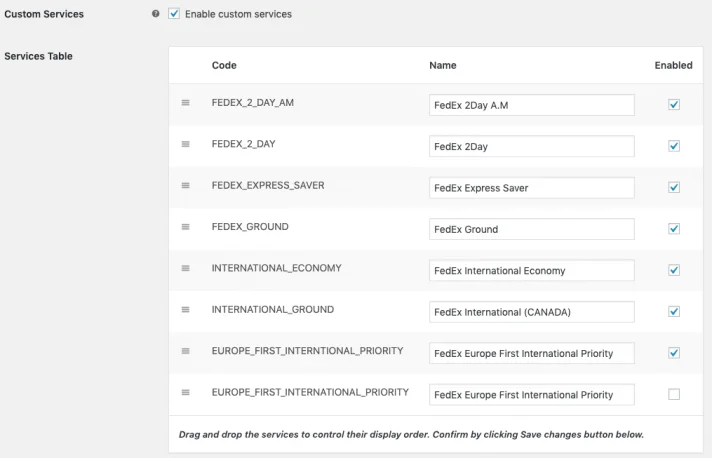Click drag handle for EUROPE_FIRST_INTERNATIONAL_PRIORITY row
This screenshot has height=458, width=712.
coord(185,392)
